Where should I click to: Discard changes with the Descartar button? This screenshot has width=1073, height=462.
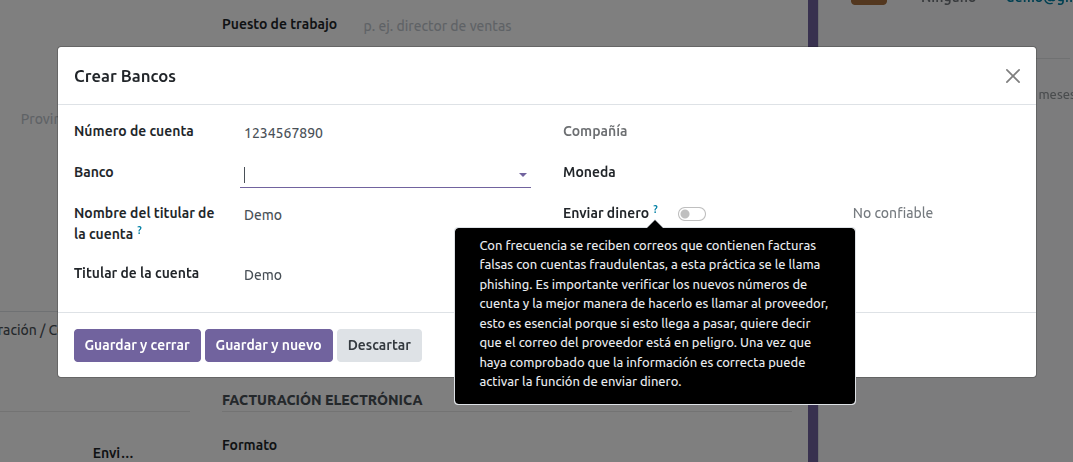379,345
